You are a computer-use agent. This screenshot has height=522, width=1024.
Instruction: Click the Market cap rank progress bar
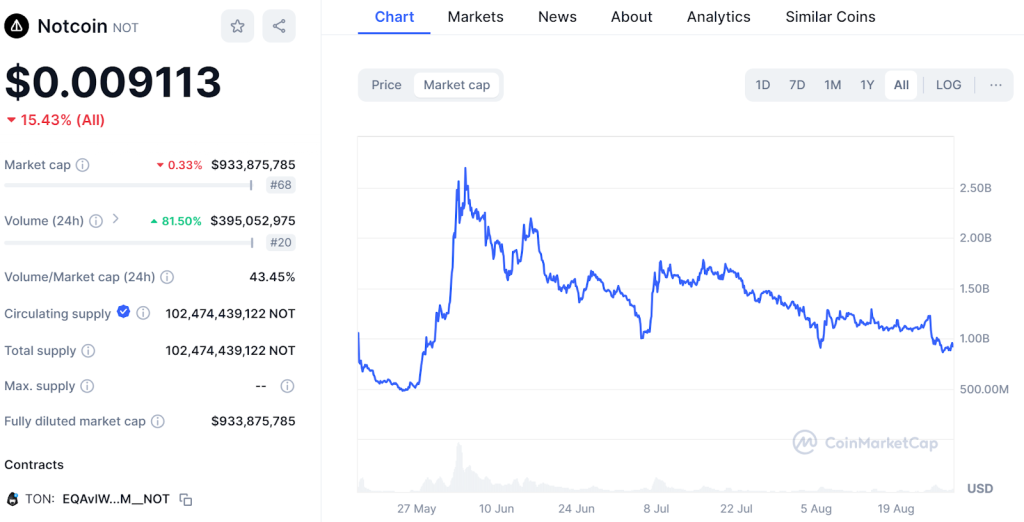128,185
